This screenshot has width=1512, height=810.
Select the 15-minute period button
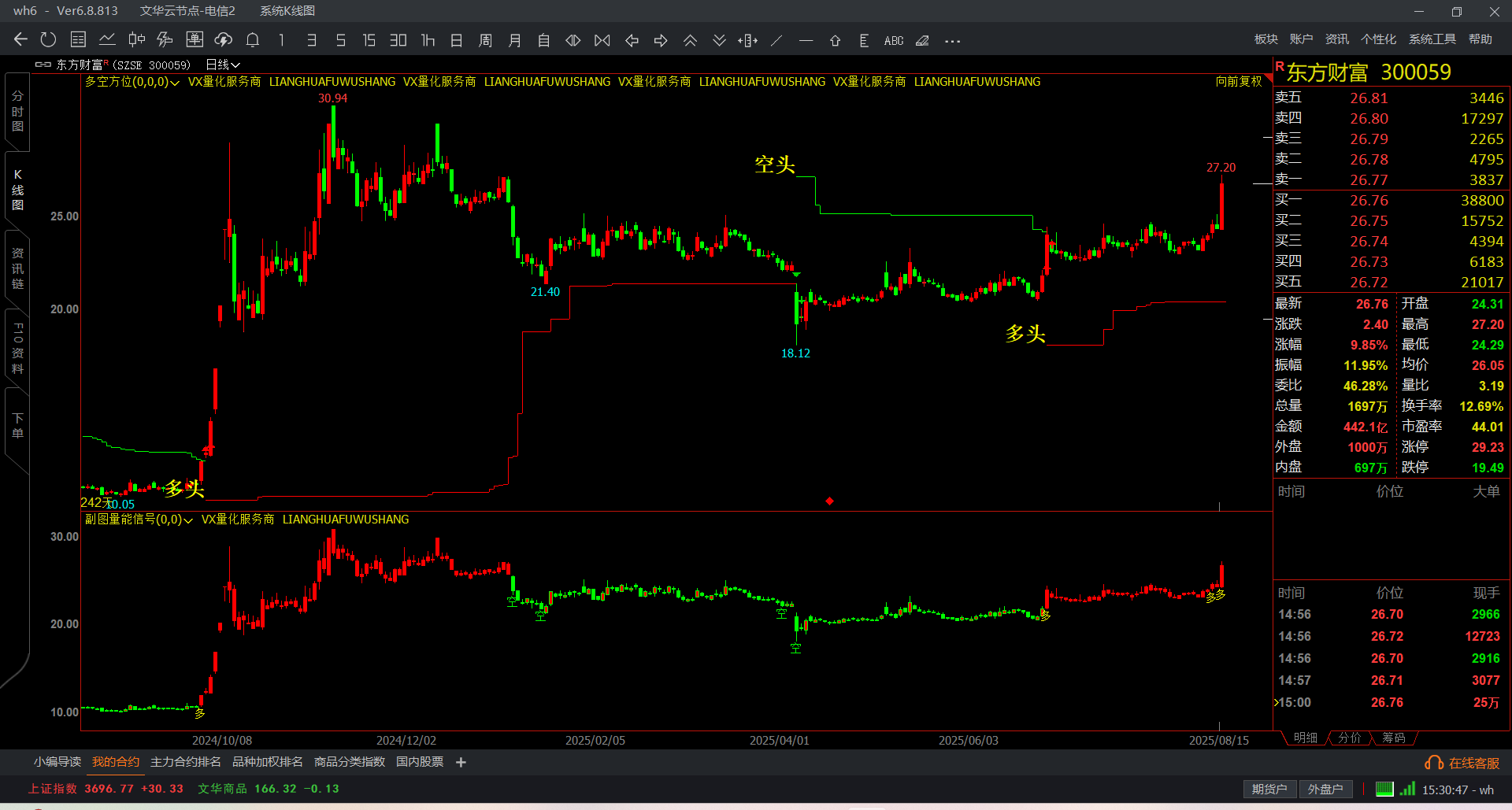(369, 40)
